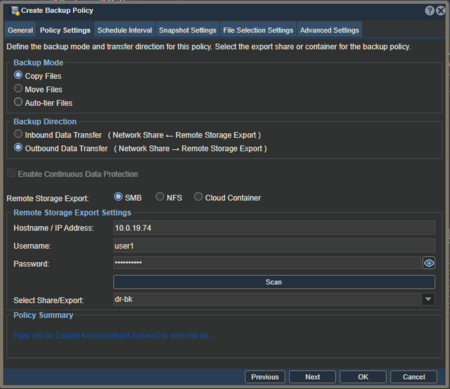The image size is (450, 389).
Task: Select NFS as remote storage export
Action: (160, 197)
